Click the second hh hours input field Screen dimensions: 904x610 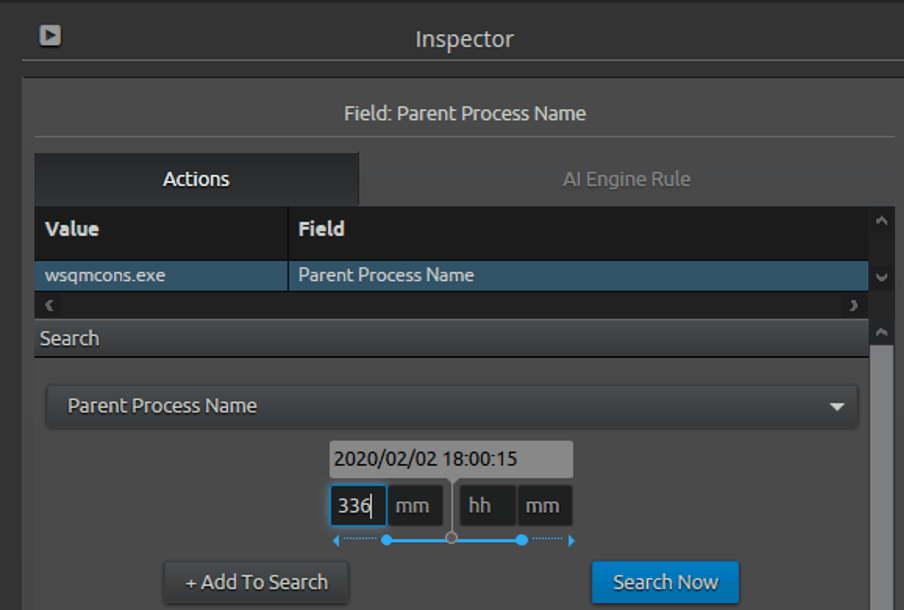pos(486,506)
